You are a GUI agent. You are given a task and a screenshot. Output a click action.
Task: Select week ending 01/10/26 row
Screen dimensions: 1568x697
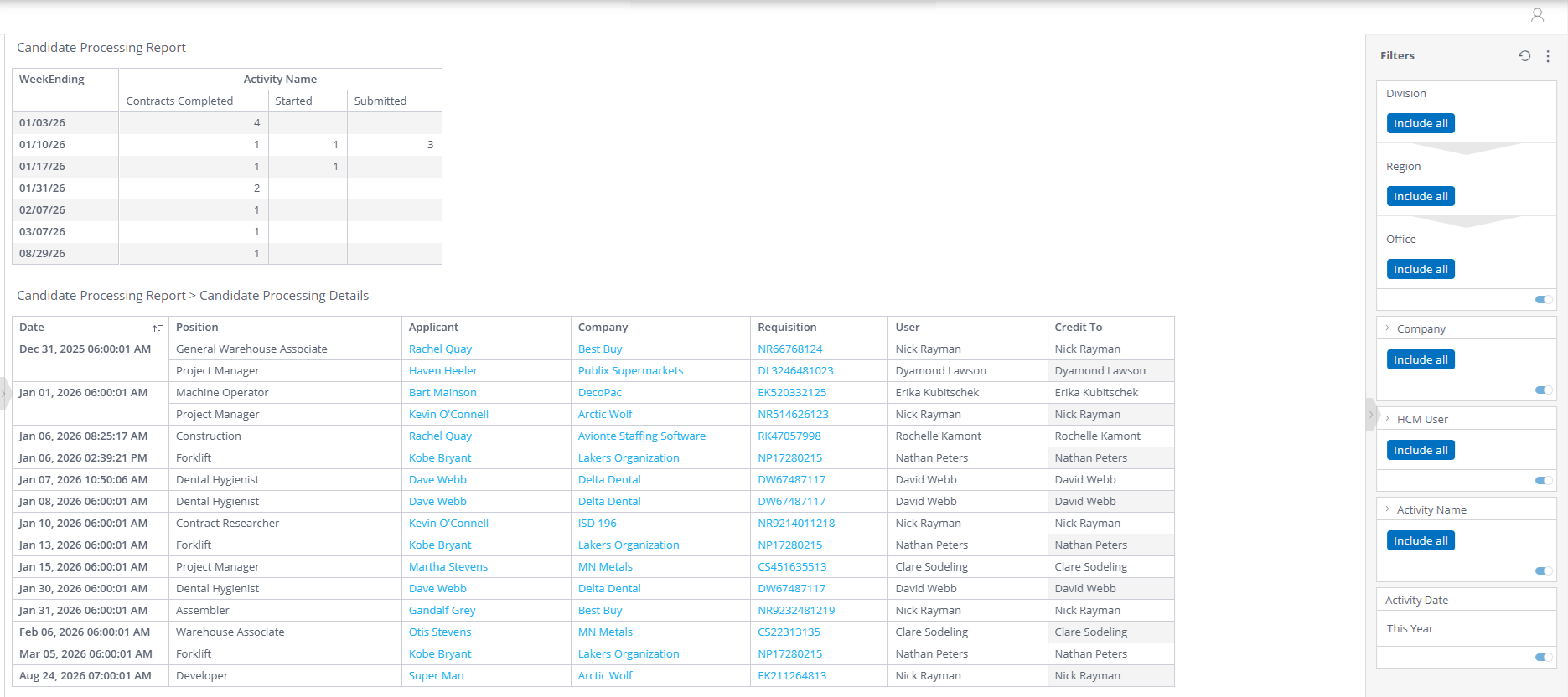[227, 144]
